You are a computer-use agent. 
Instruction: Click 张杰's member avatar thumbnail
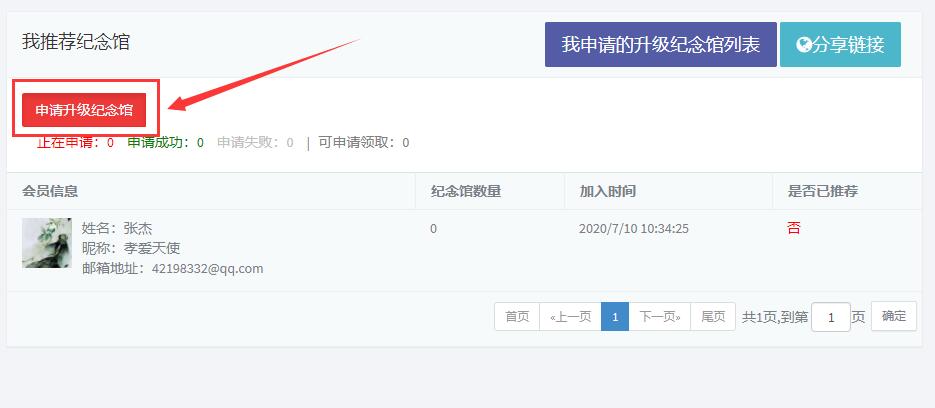pos(47,243)
